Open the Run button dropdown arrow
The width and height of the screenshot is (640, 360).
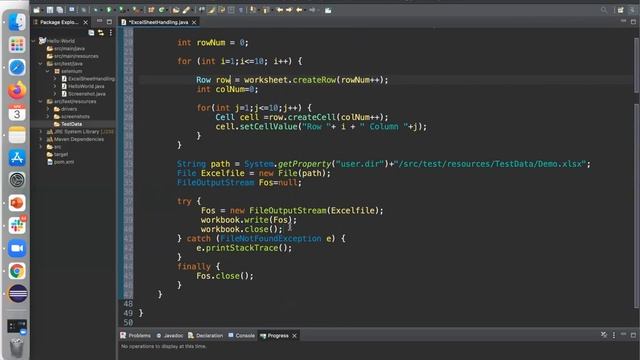pos(114,10)
